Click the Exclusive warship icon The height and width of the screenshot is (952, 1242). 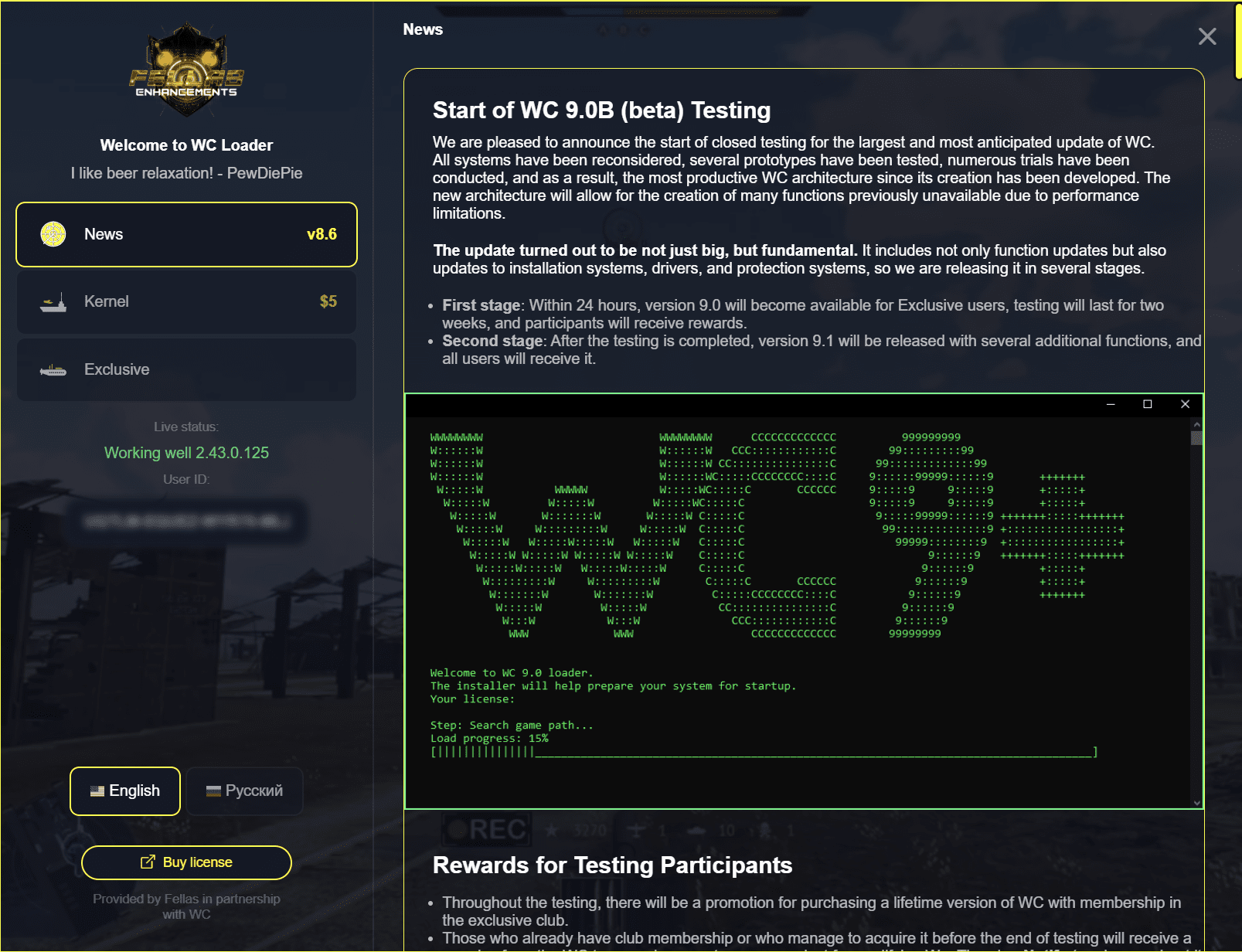coord(53,370)
